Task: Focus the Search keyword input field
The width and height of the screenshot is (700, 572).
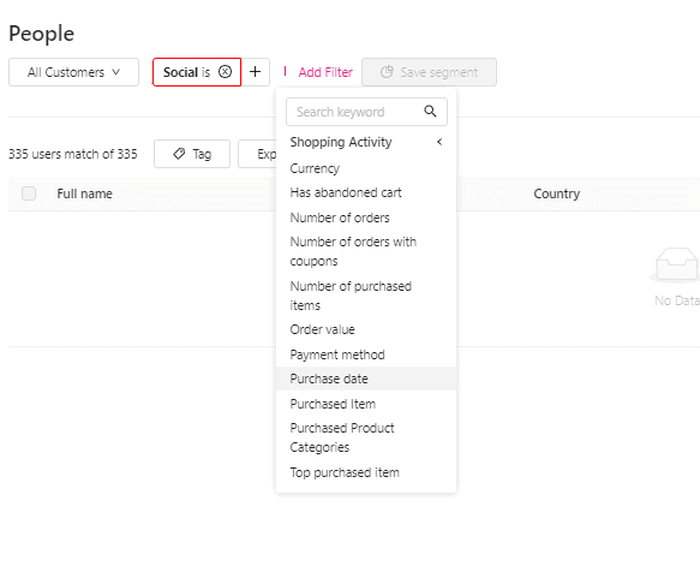Action: (355, 112)
